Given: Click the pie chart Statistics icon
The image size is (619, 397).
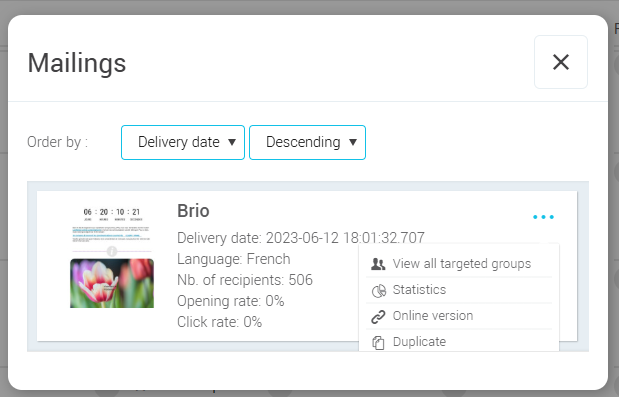Looking at the screenshot, I should coord(379,290).
